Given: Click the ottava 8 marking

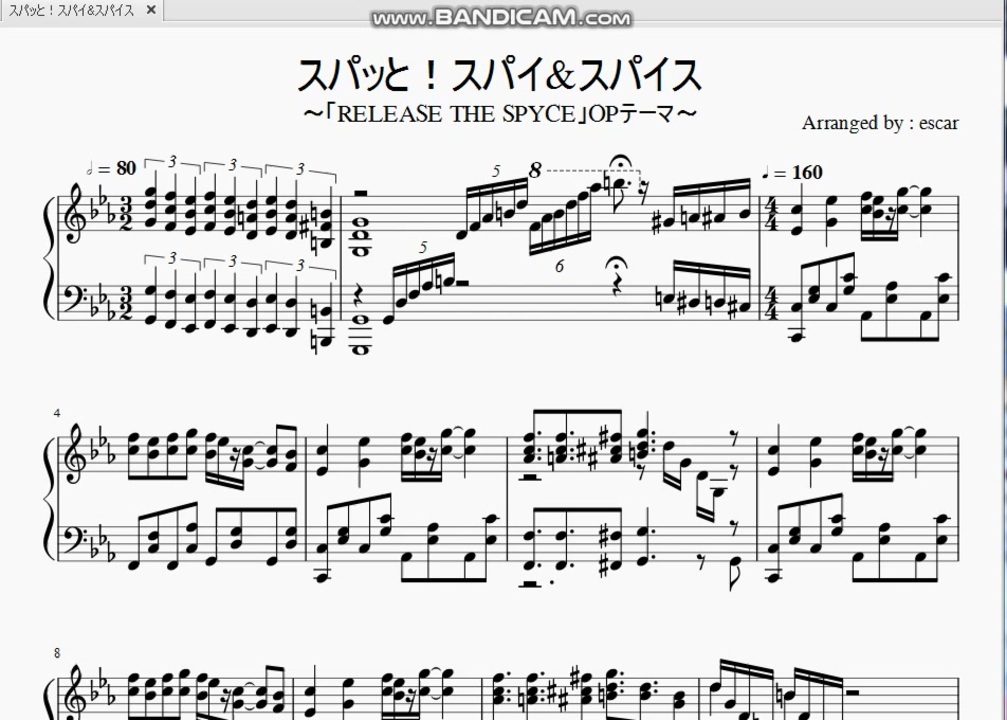Looking at the screenshot, I should pyautogui.click(x=534, y=170).
